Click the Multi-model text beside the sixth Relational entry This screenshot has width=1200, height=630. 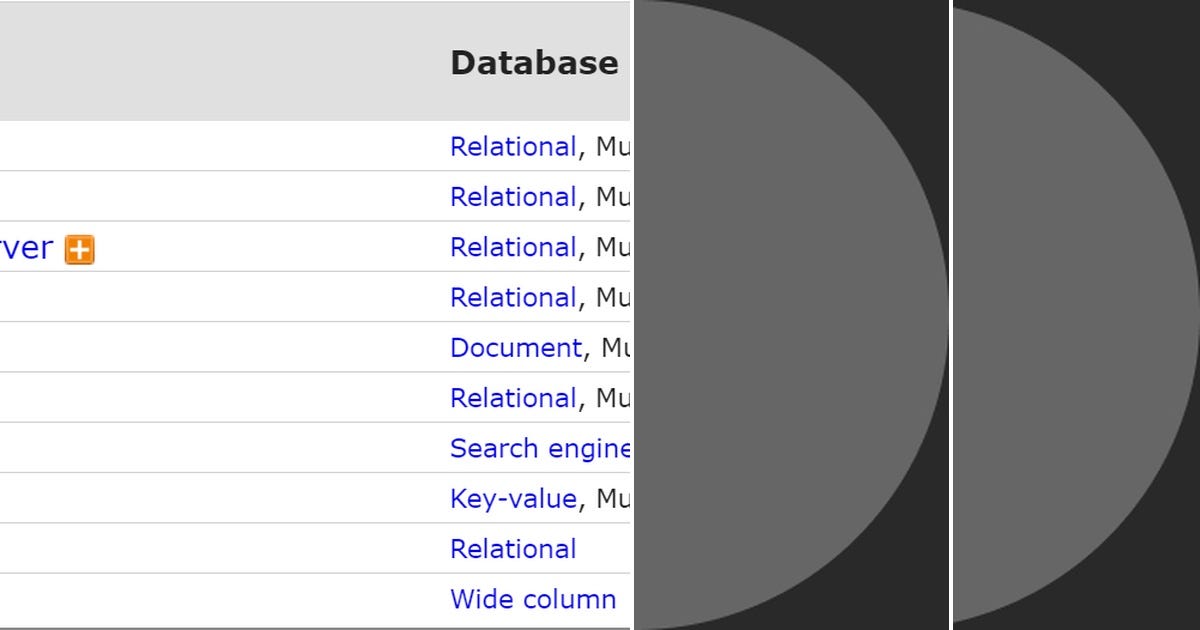click(615, 397)
